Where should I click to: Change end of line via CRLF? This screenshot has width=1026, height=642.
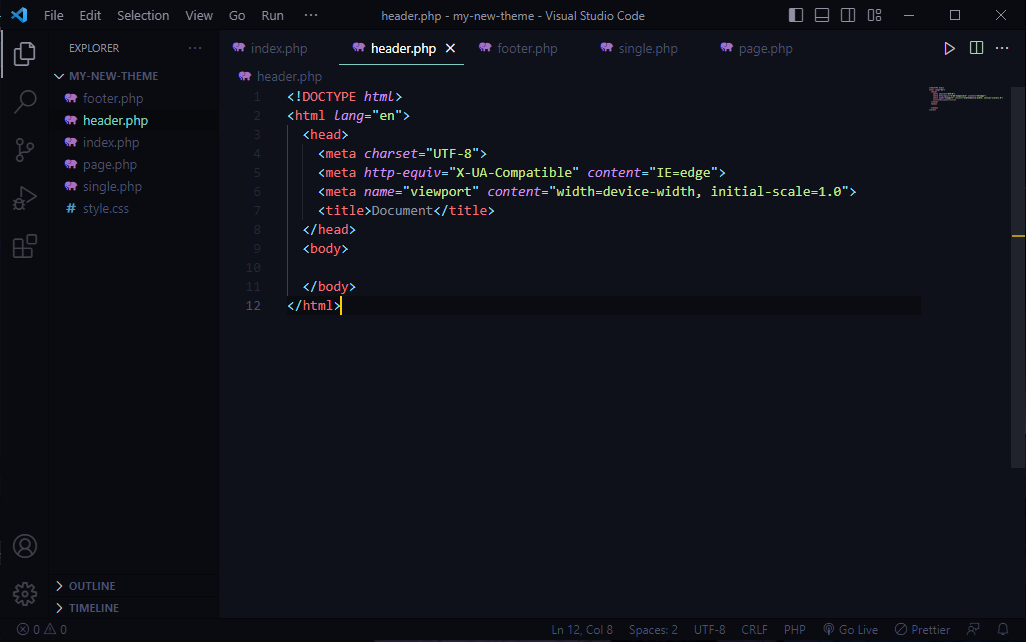coord(754,630)
